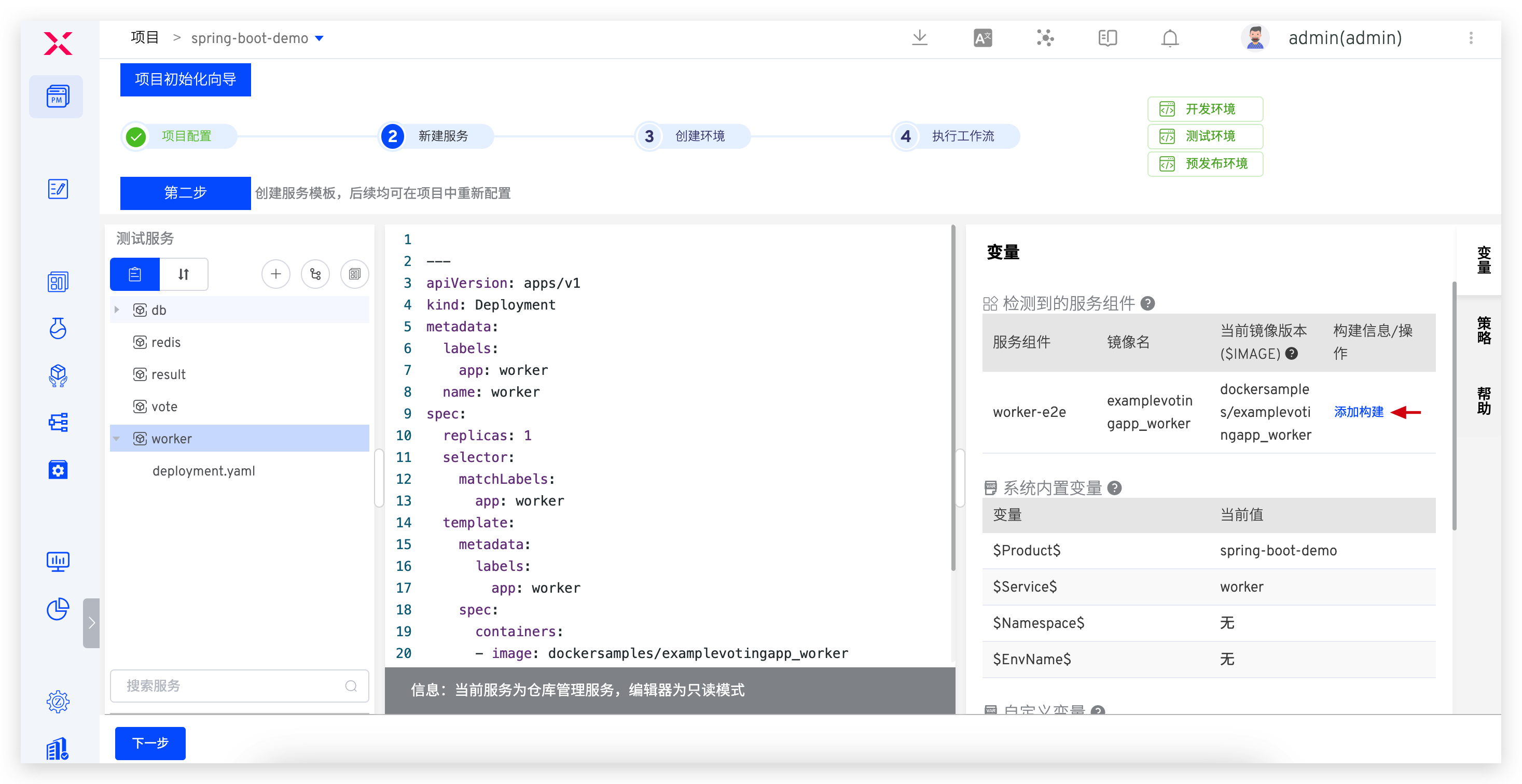Click the 添加构建 link
This screenshot has width=1522, height=784.
(1359, 412)
